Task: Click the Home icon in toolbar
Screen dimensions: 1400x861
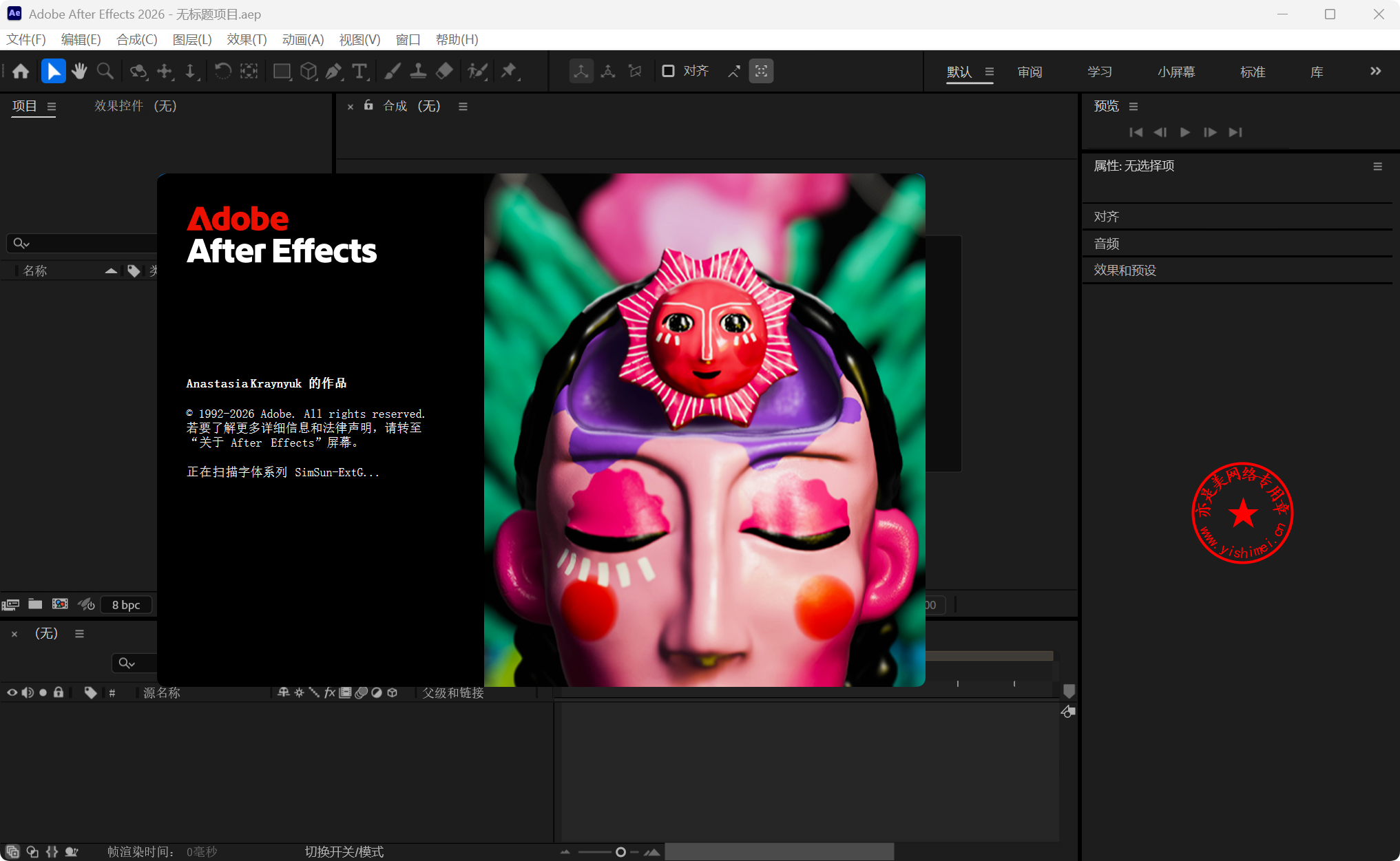Action: pos(21,71)
